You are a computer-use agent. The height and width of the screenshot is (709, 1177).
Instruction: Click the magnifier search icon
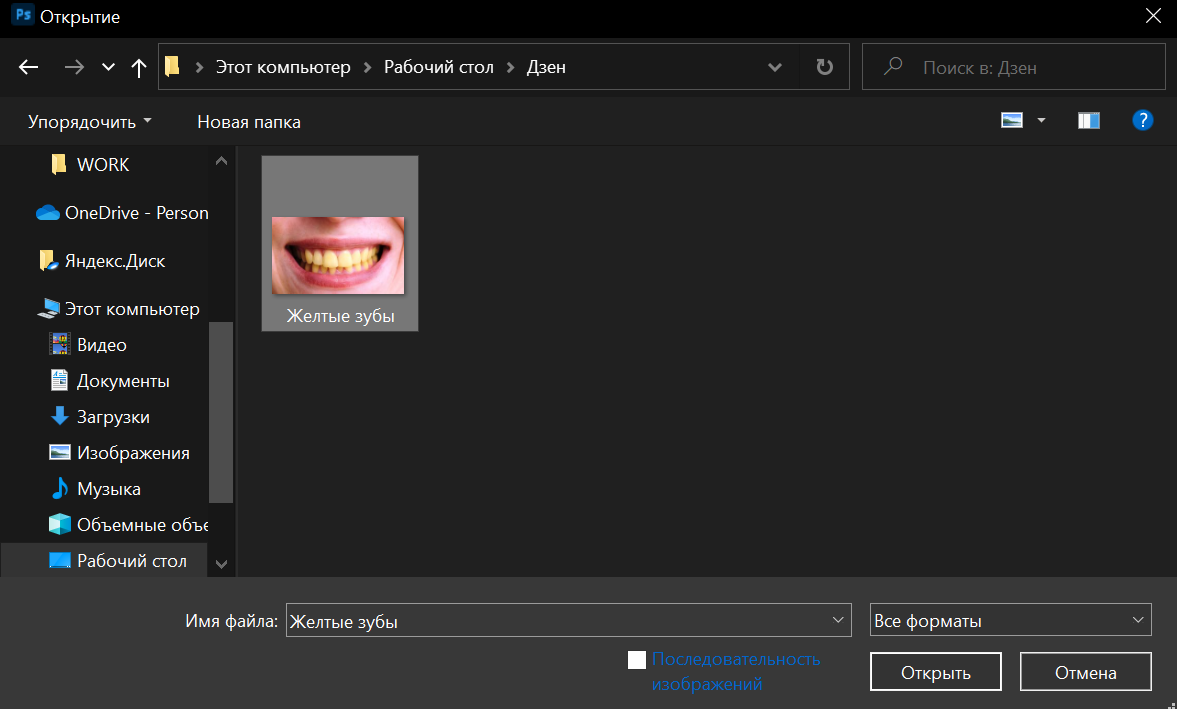click(893, 67)
